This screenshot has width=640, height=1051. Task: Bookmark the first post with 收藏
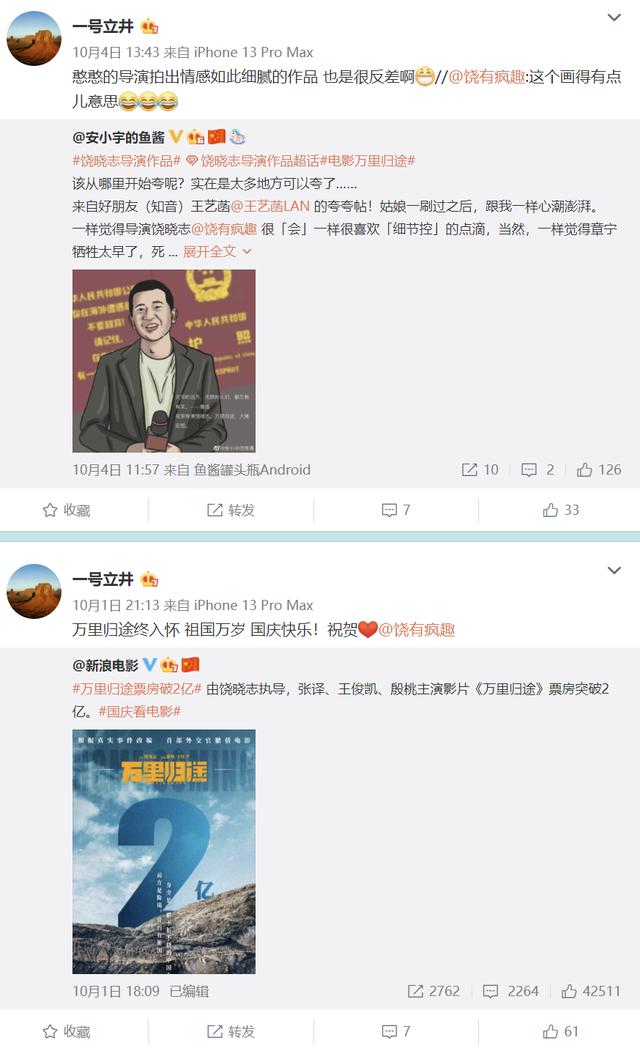coord(66,510)
